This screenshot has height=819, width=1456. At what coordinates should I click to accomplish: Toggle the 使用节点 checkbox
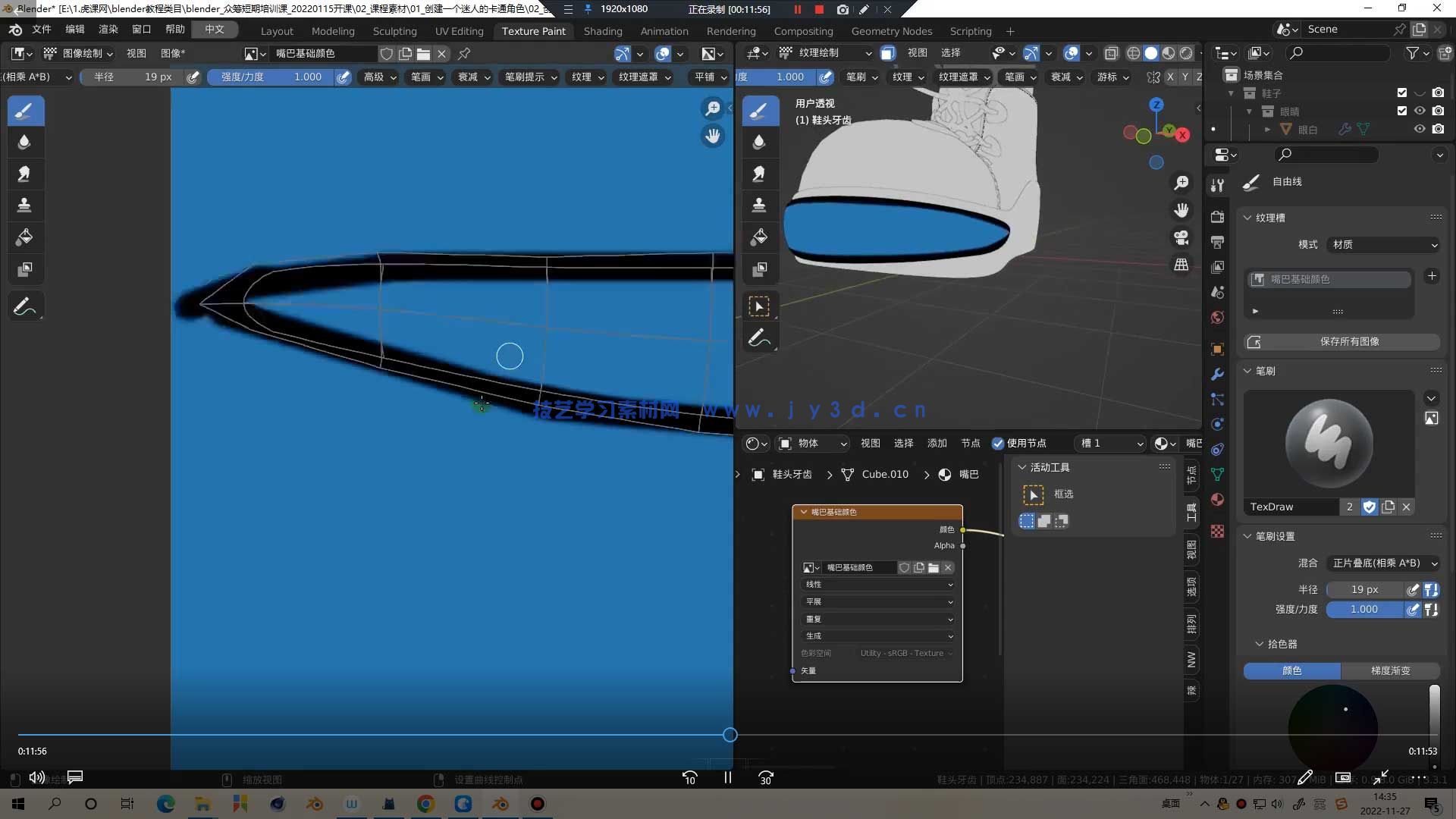[998, 444]
